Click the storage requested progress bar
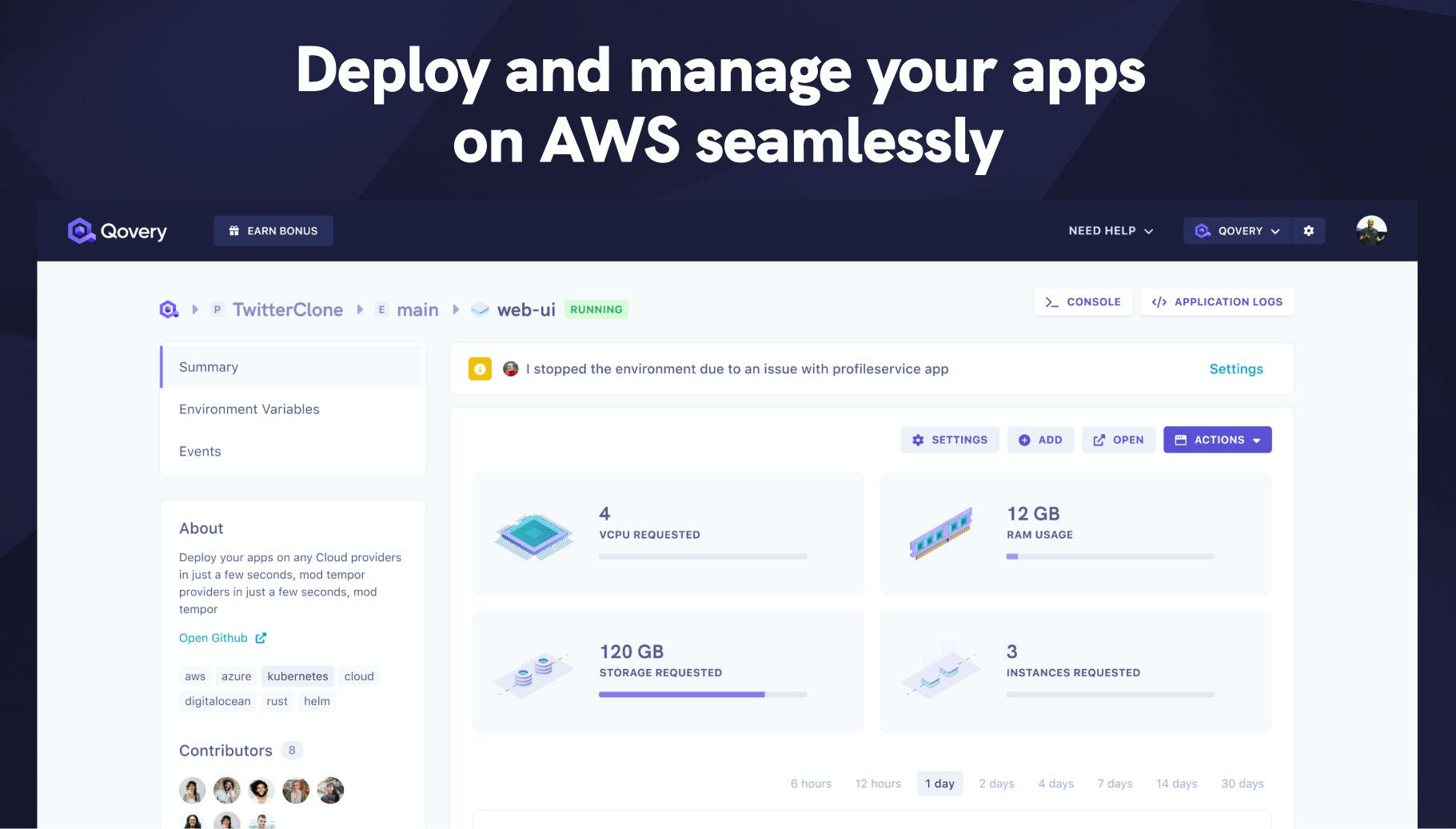 [702, 695]
